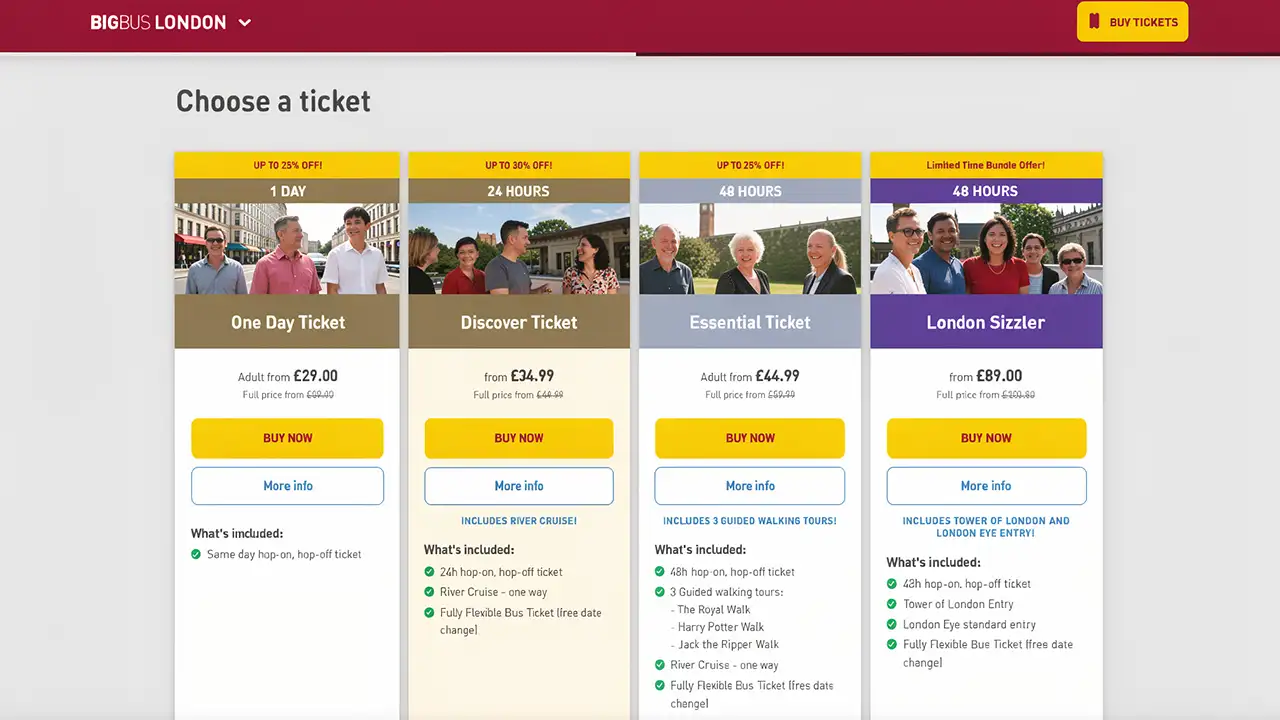Click green check beside Same day hop-on ticket
Viewport: 1280px width, 720px height.
tap(196, 554)
